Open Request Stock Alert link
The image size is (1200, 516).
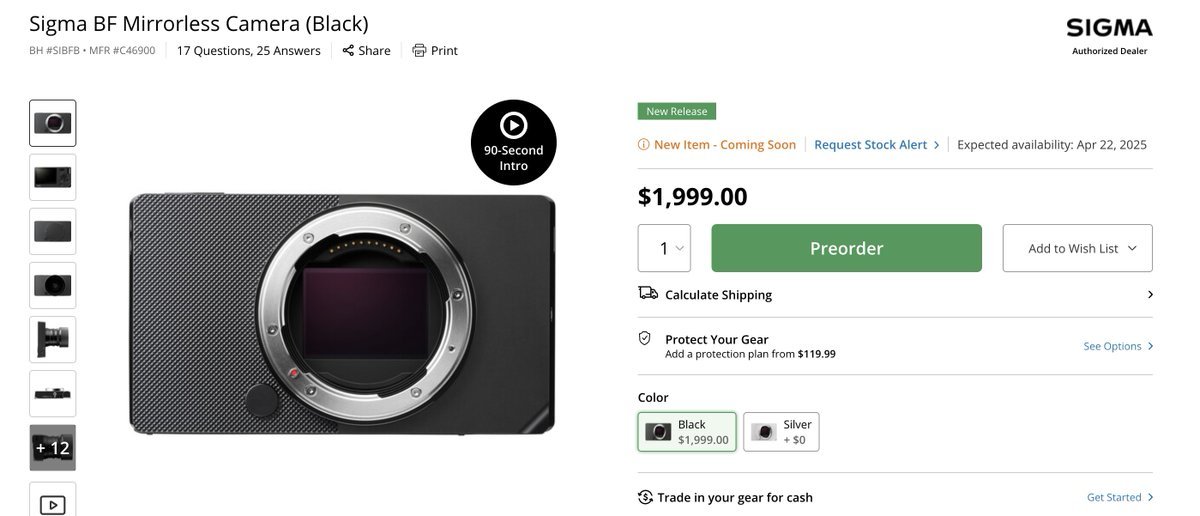pos(871,144)
